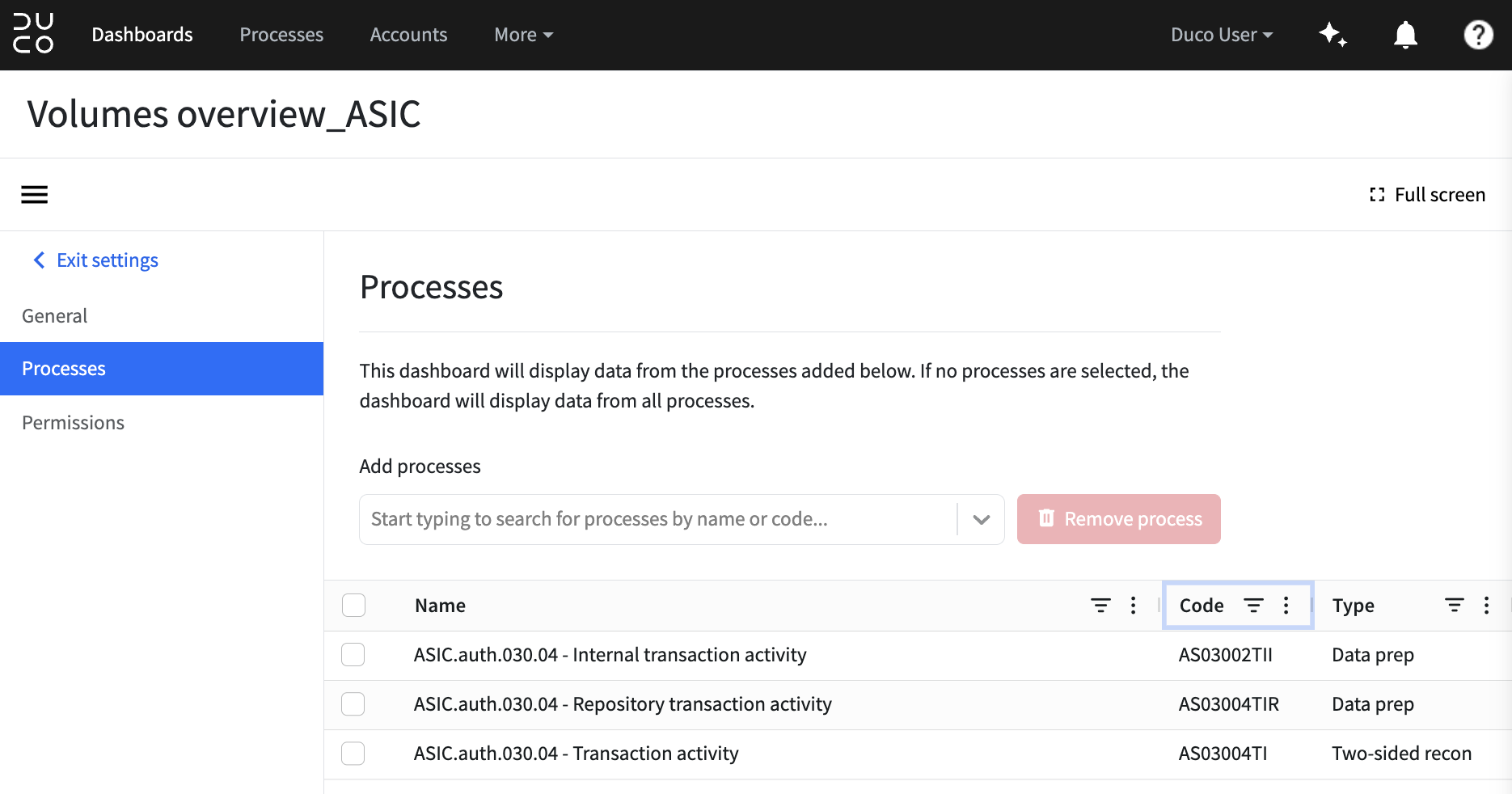Screen dimensions: 1512x794
Task: Tick the Repository transaction activity checkbox
Action: pyautogui.click(x=353, y=704)
